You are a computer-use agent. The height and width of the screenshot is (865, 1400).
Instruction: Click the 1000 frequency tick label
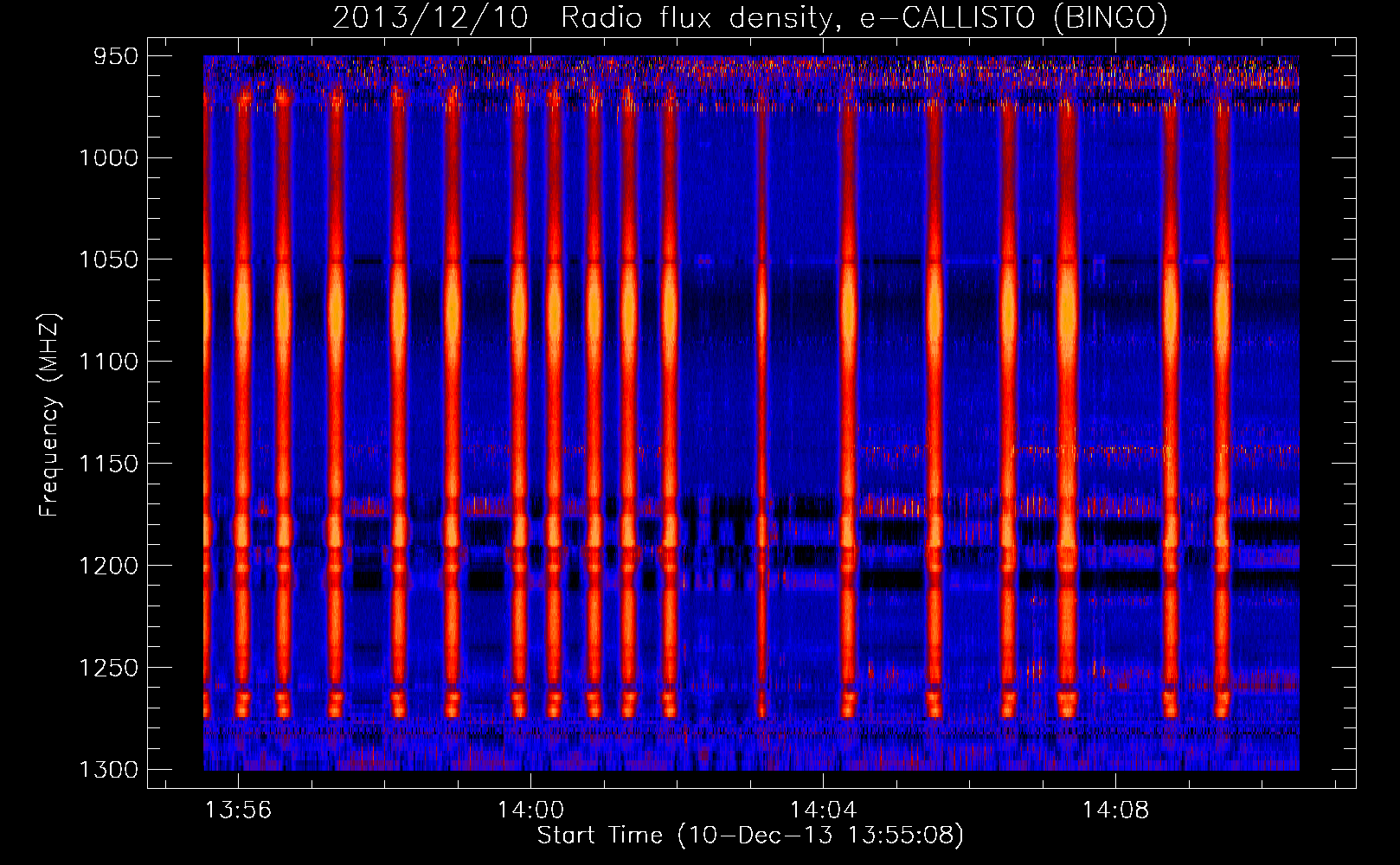(x=108, y=158)
